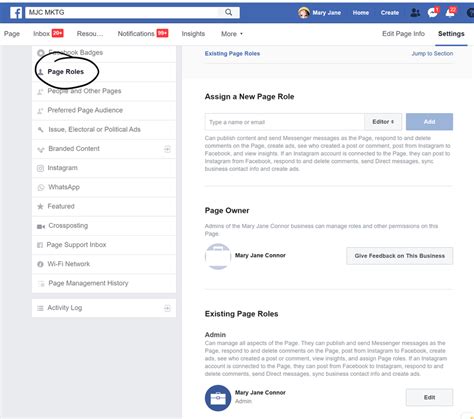Expand the Branded Content arrow icon
This screenshot has width=474, height=419.
[167, 149]
